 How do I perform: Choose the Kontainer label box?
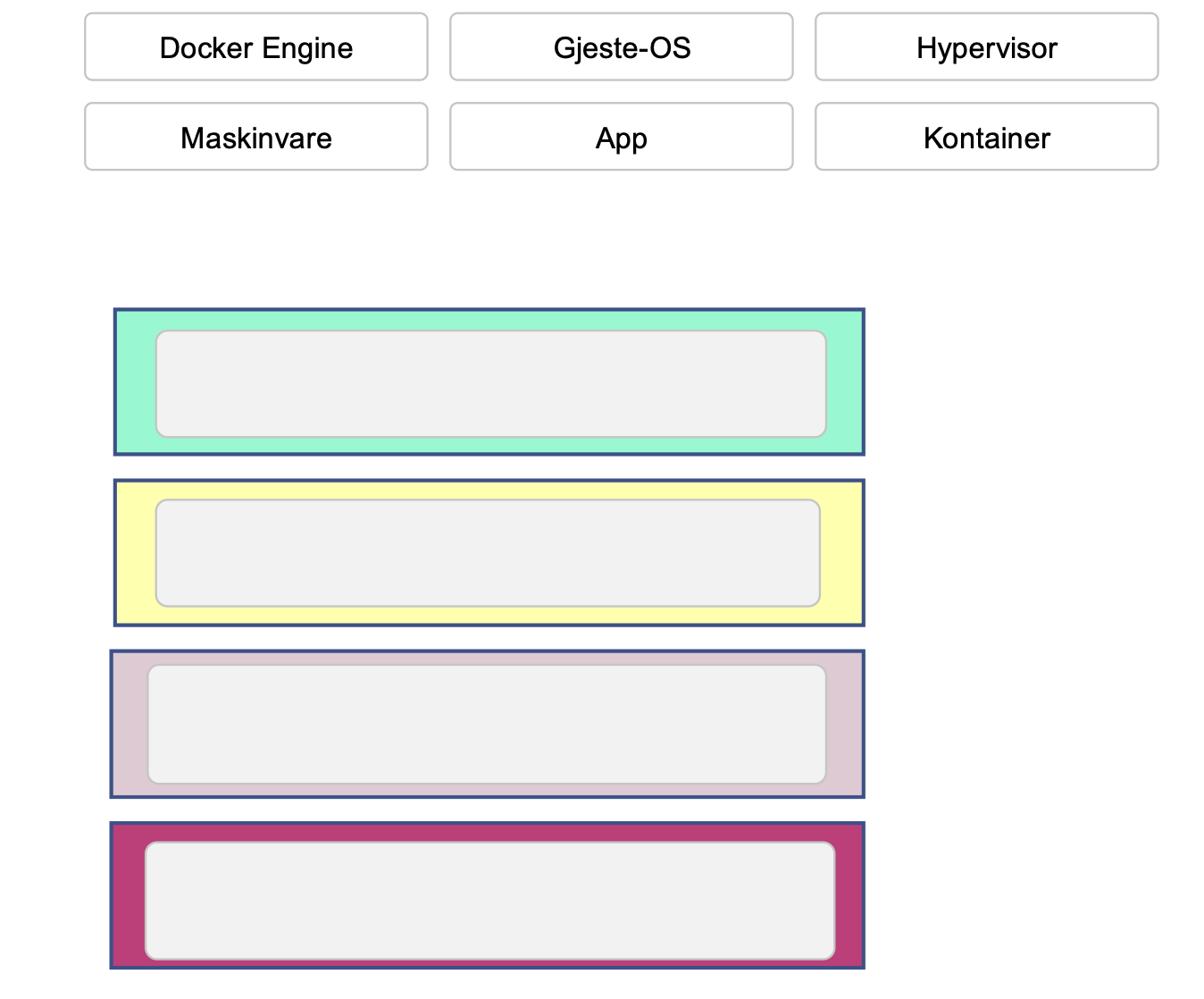pyautogui.click(x=986, y=138)
